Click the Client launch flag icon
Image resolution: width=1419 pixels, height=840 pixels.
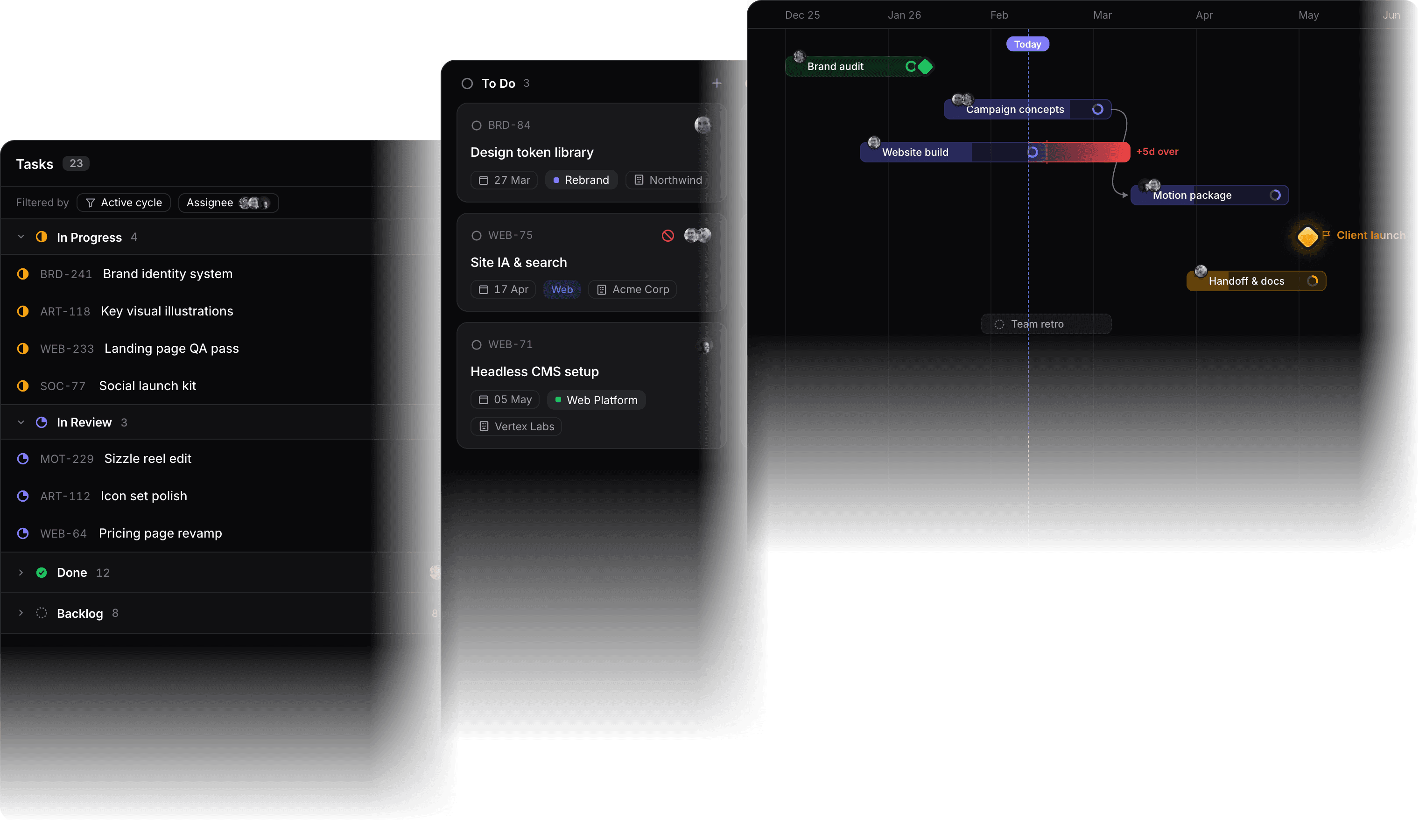click(1326, 235)
